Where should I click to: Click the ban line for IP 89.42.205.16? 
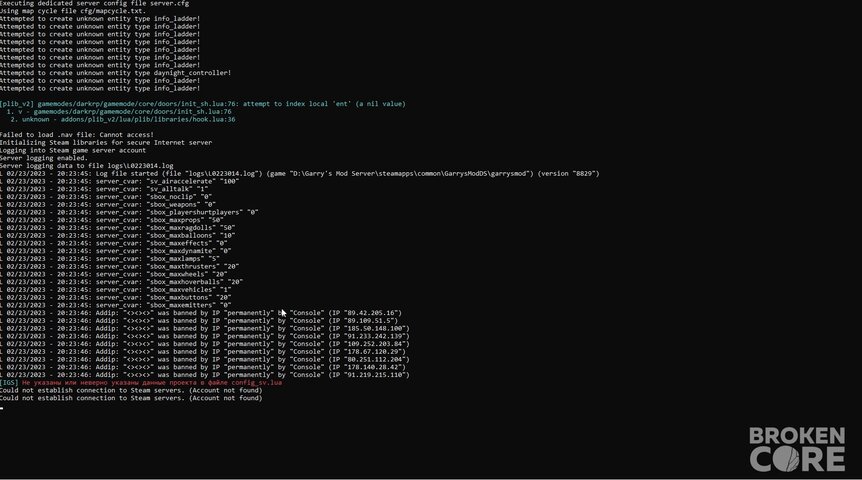click(x=201, y=312)
